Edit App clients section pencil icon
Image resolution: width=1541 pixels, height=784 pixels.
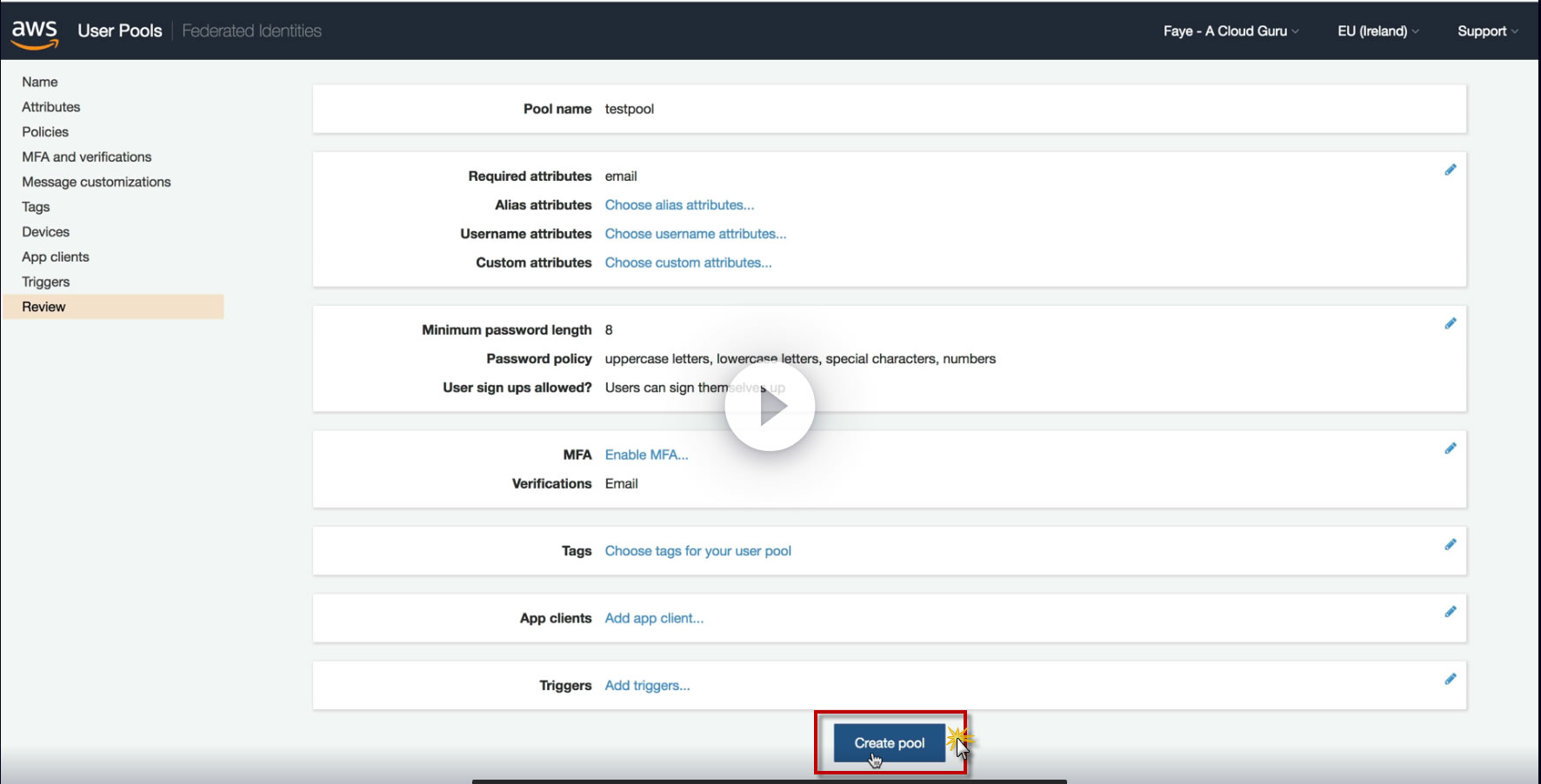[1450, 612]
